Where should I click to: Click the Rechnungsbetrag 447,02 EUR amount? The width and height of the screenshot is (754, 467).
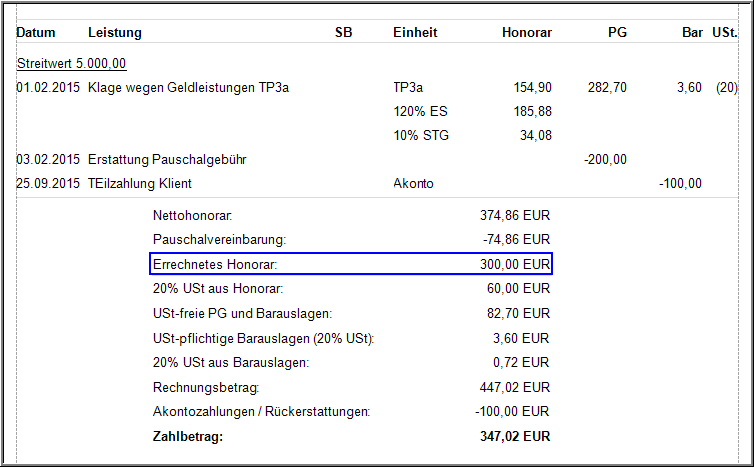tap(515, 387)
